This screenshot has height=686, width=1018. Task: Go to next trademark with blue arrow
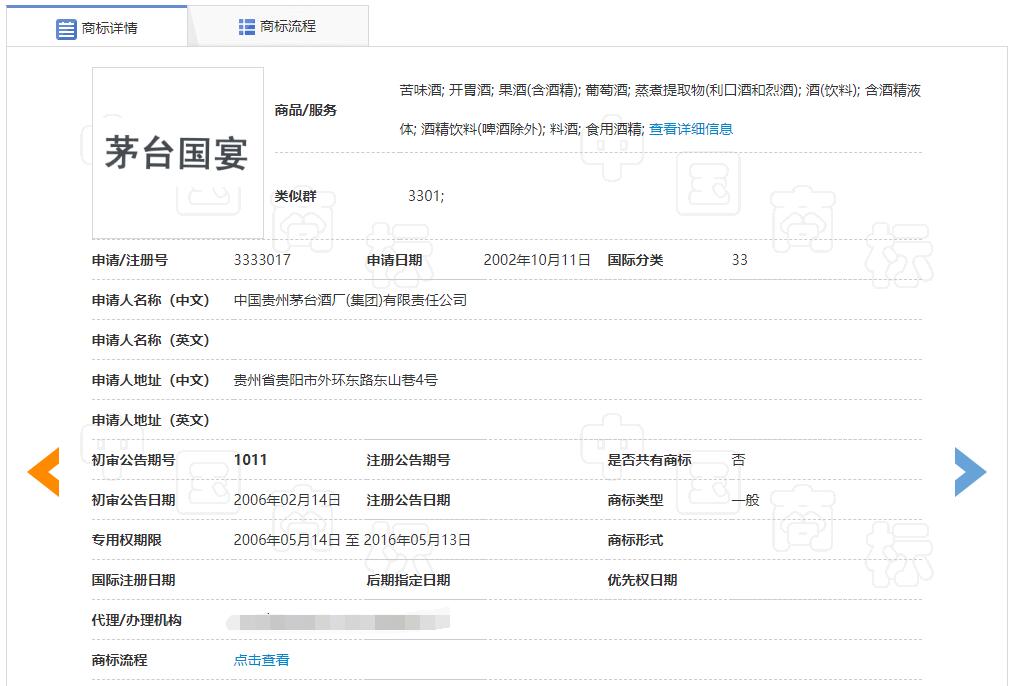pos(971,472)
